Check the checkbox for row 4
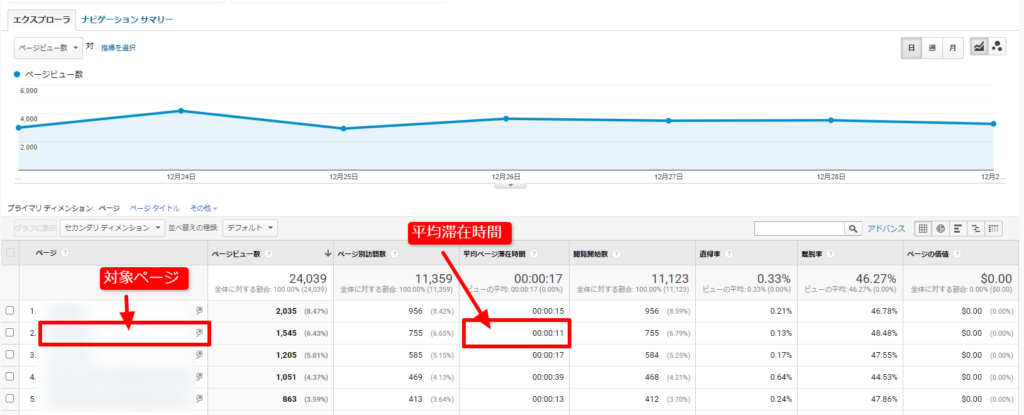Viewport: 1024px width, 415px height. pyautogui.click(x=9, y=376)
